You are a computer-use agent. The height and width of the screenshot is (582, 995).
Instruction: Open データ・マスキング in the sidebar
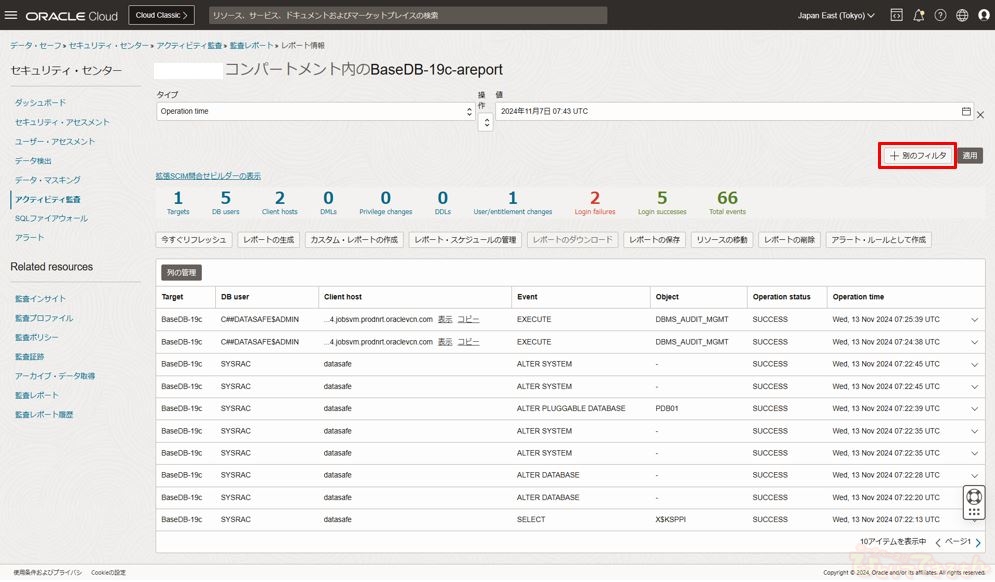pos(47,180)
